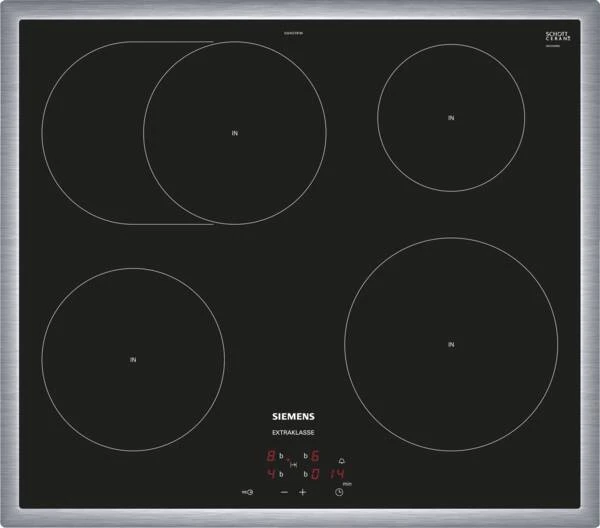The height and width of the screenshot is (528, 600).
Task: Click the top-left extended zone IN mark
Action: (x=235, y=133)
